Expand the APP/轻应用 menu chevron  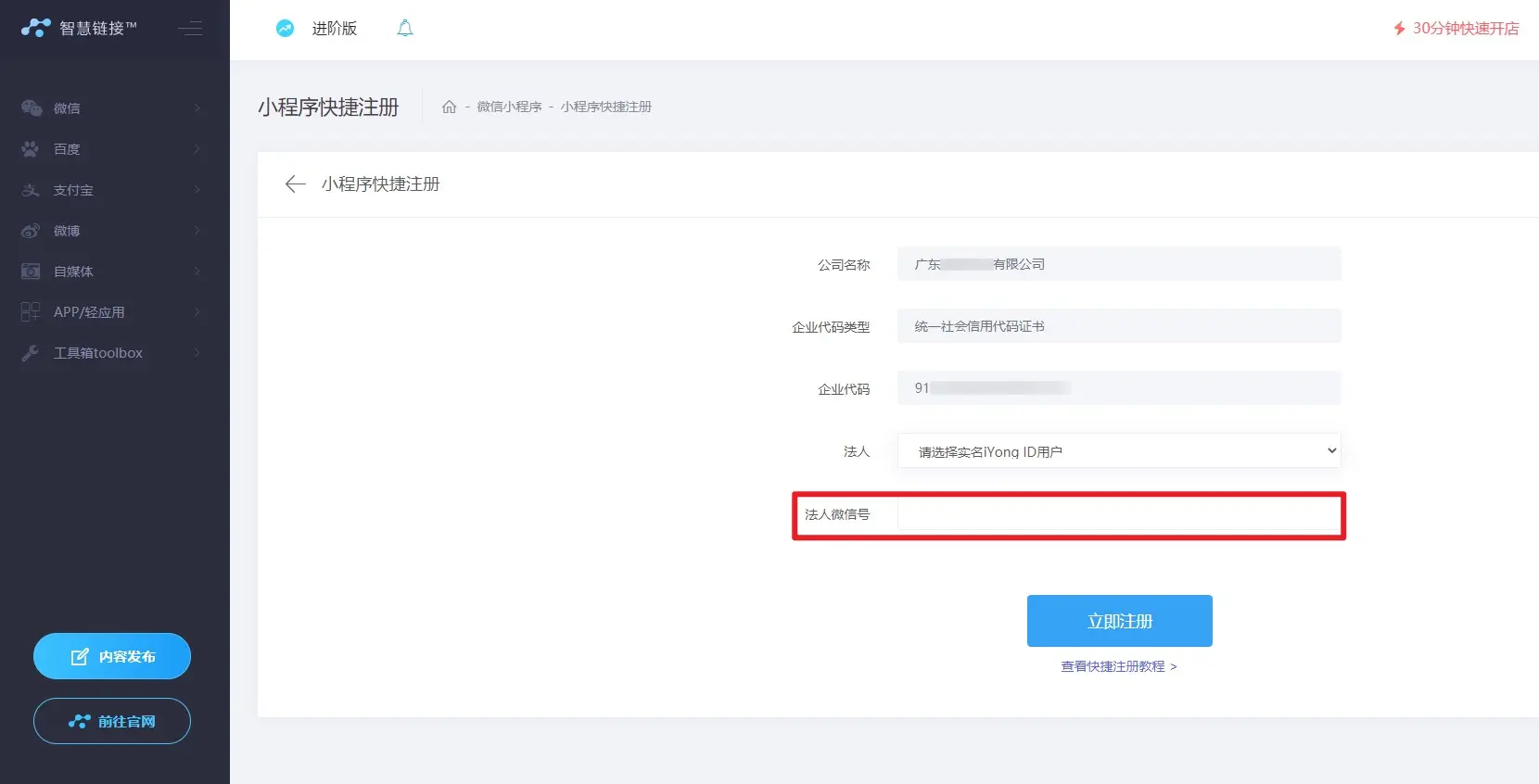pos(197,312)
